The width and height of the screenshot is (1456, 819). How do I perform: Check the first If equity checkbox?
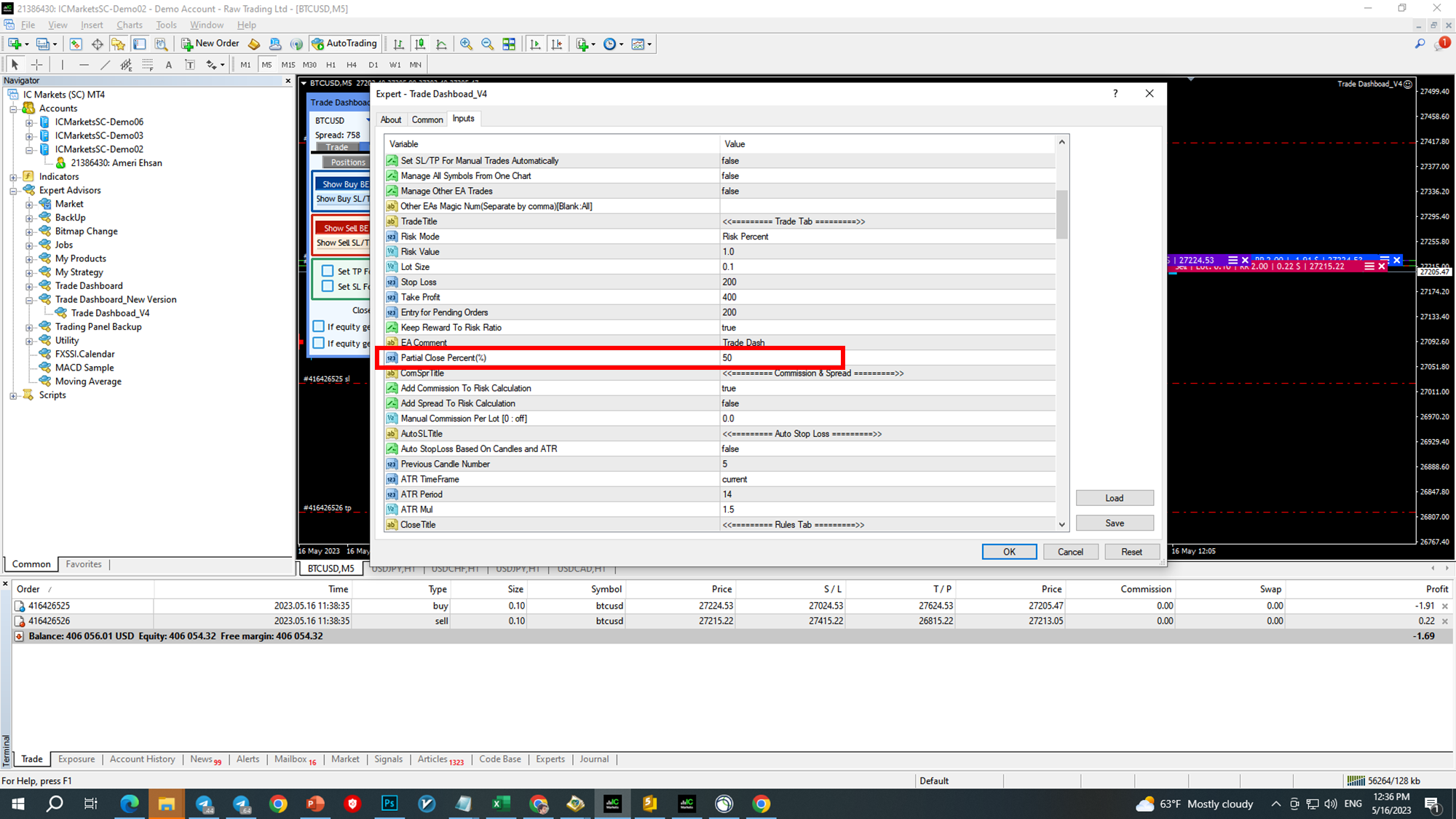coord(318,326)
